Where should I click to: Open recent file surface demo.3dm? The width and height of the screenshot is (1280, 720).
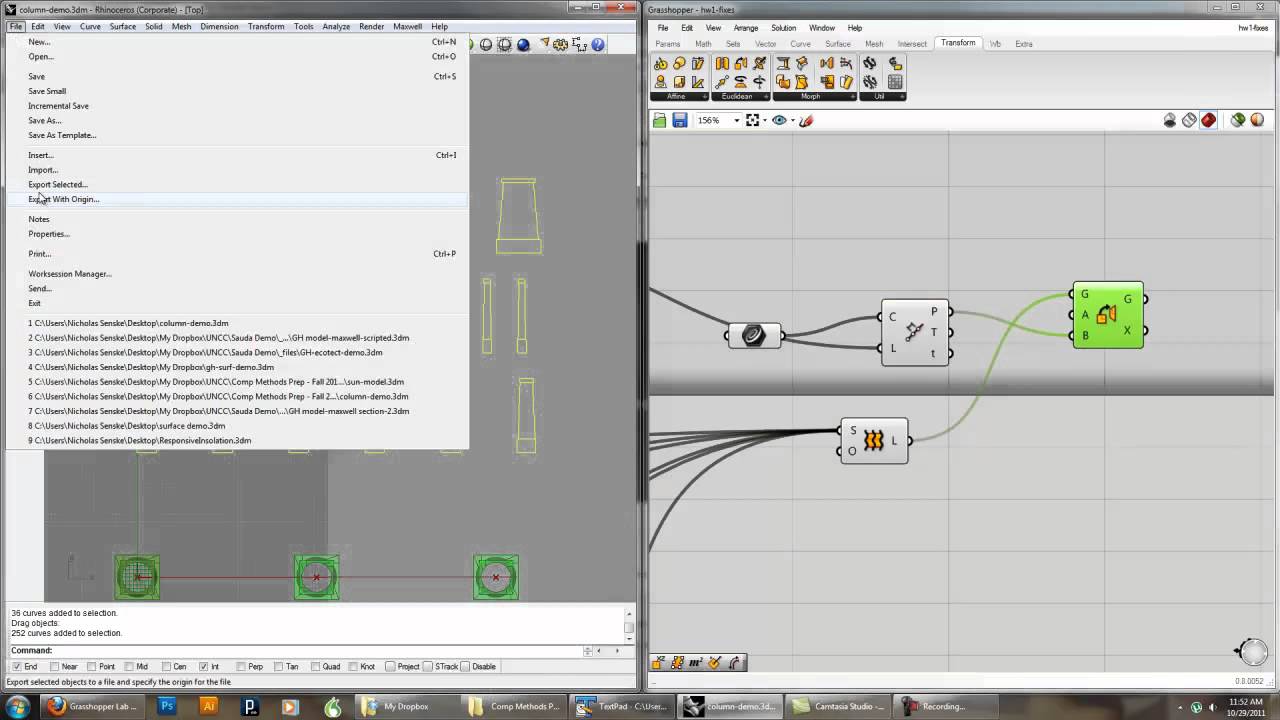coord(236,426)
